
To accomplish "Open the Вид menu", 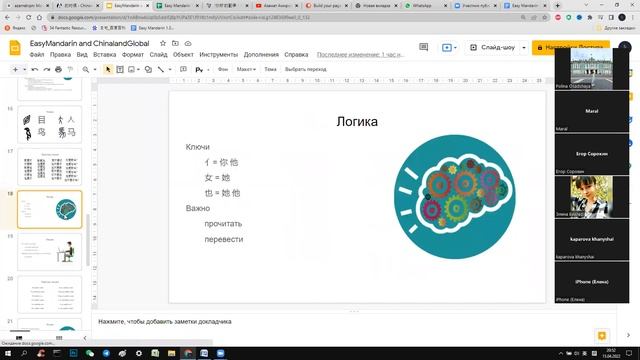I will point(82,54).
